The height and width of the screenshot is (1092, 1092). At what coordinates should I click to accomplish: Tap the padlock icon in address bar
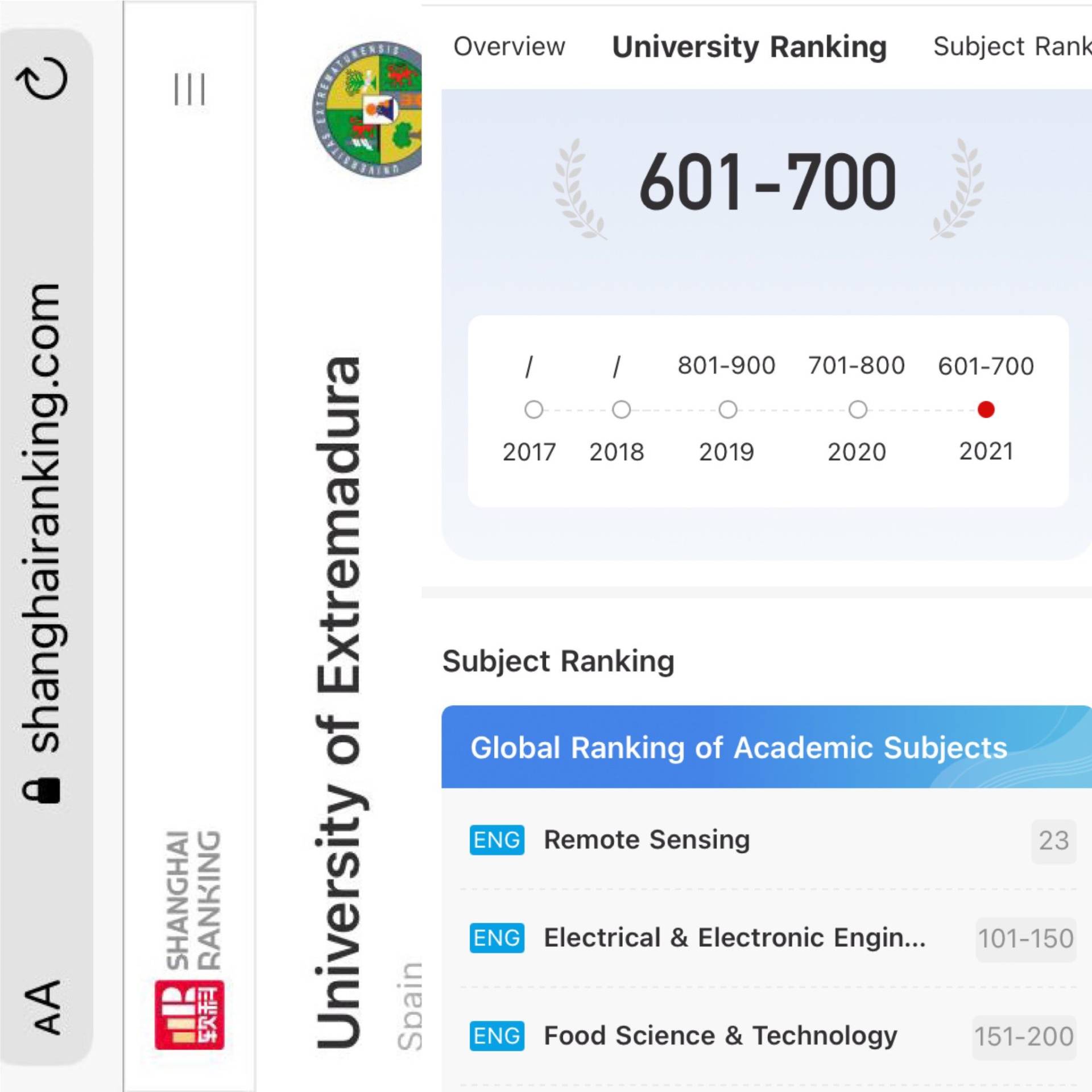point(42,791)
